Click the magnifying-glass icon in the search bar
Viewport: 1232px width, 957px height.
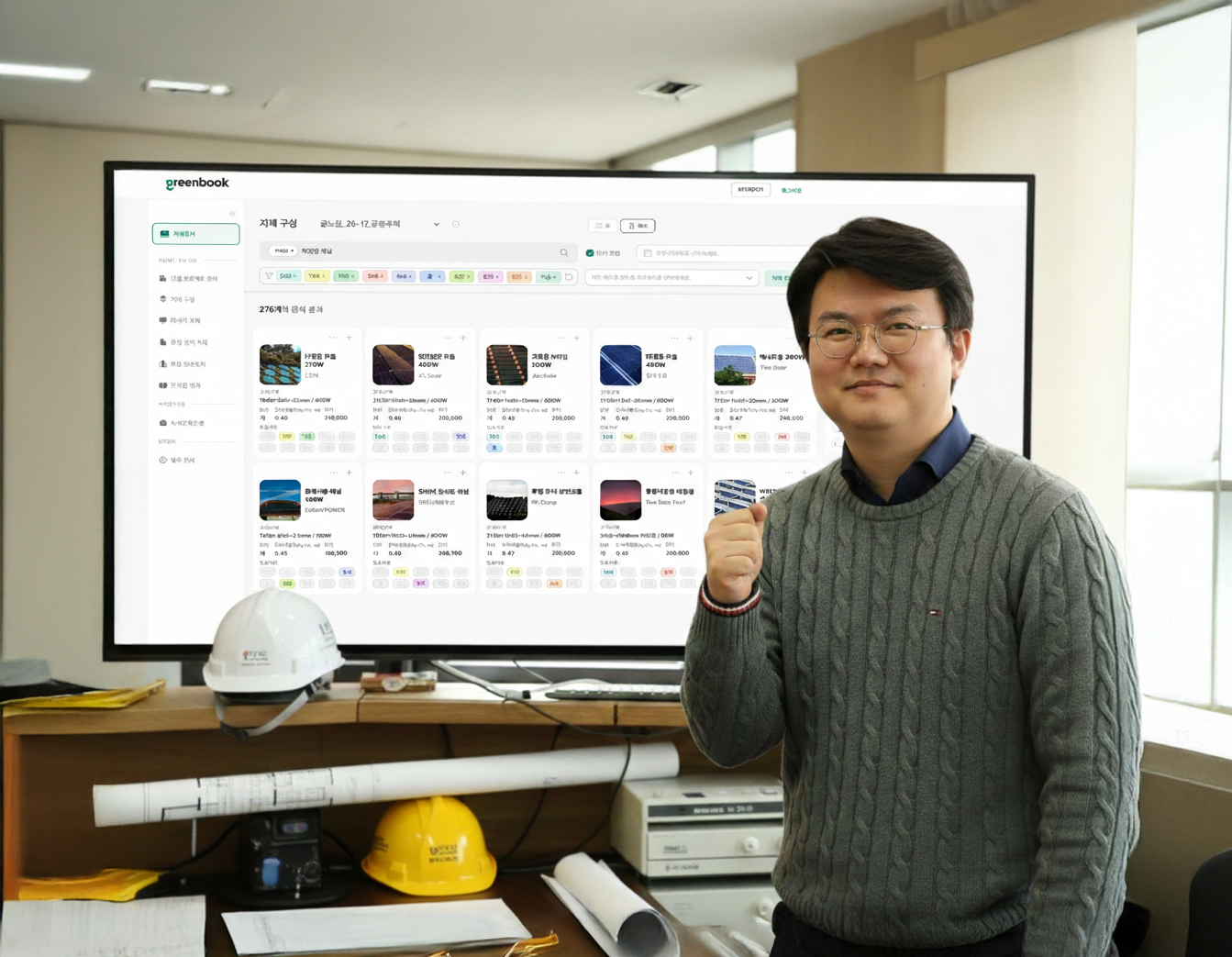tap(564, 252)
